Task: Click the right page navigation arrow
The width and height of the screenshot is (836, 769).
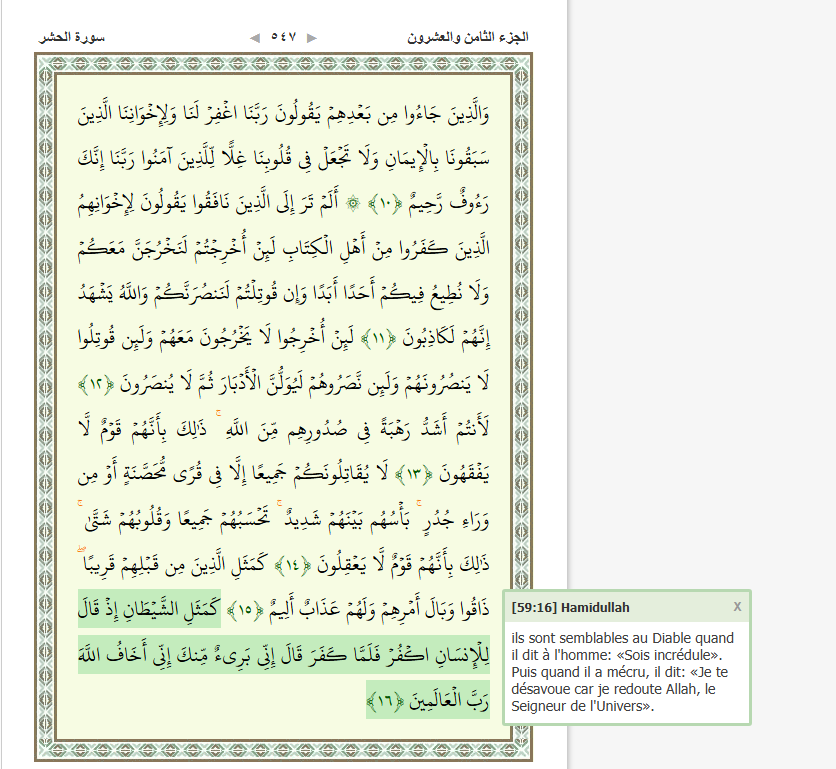Action: 312,37
